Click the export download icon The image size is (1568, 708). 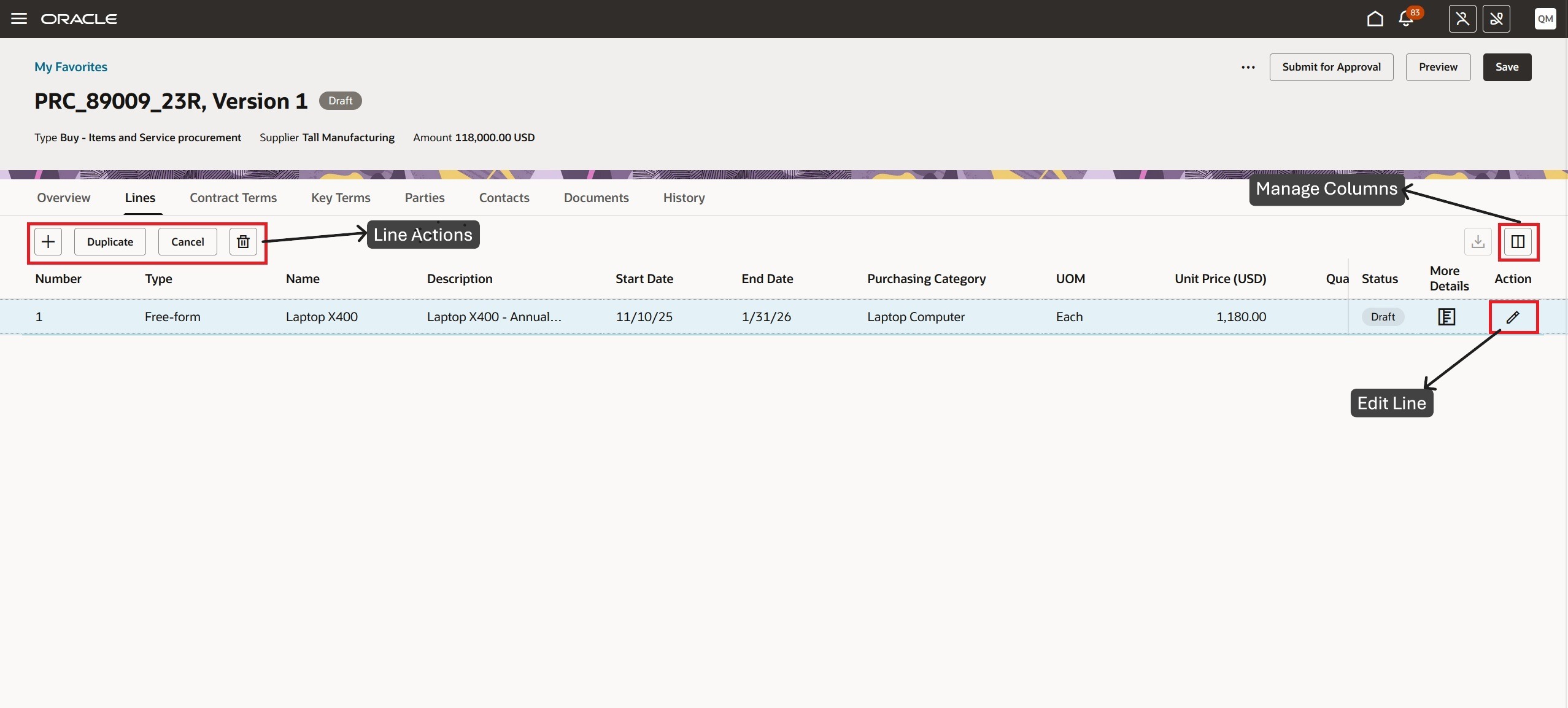pyautogui.click(x=1477, y=241)
